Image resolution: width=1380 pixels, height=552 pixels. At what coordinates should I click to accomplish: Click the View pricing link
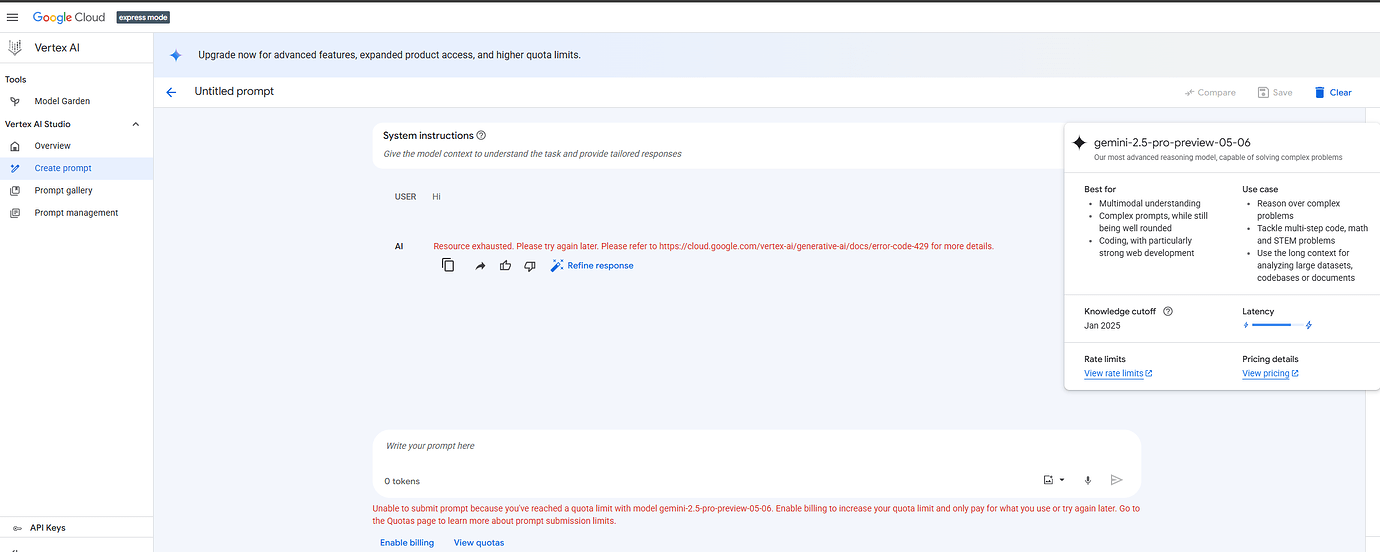1270,373
